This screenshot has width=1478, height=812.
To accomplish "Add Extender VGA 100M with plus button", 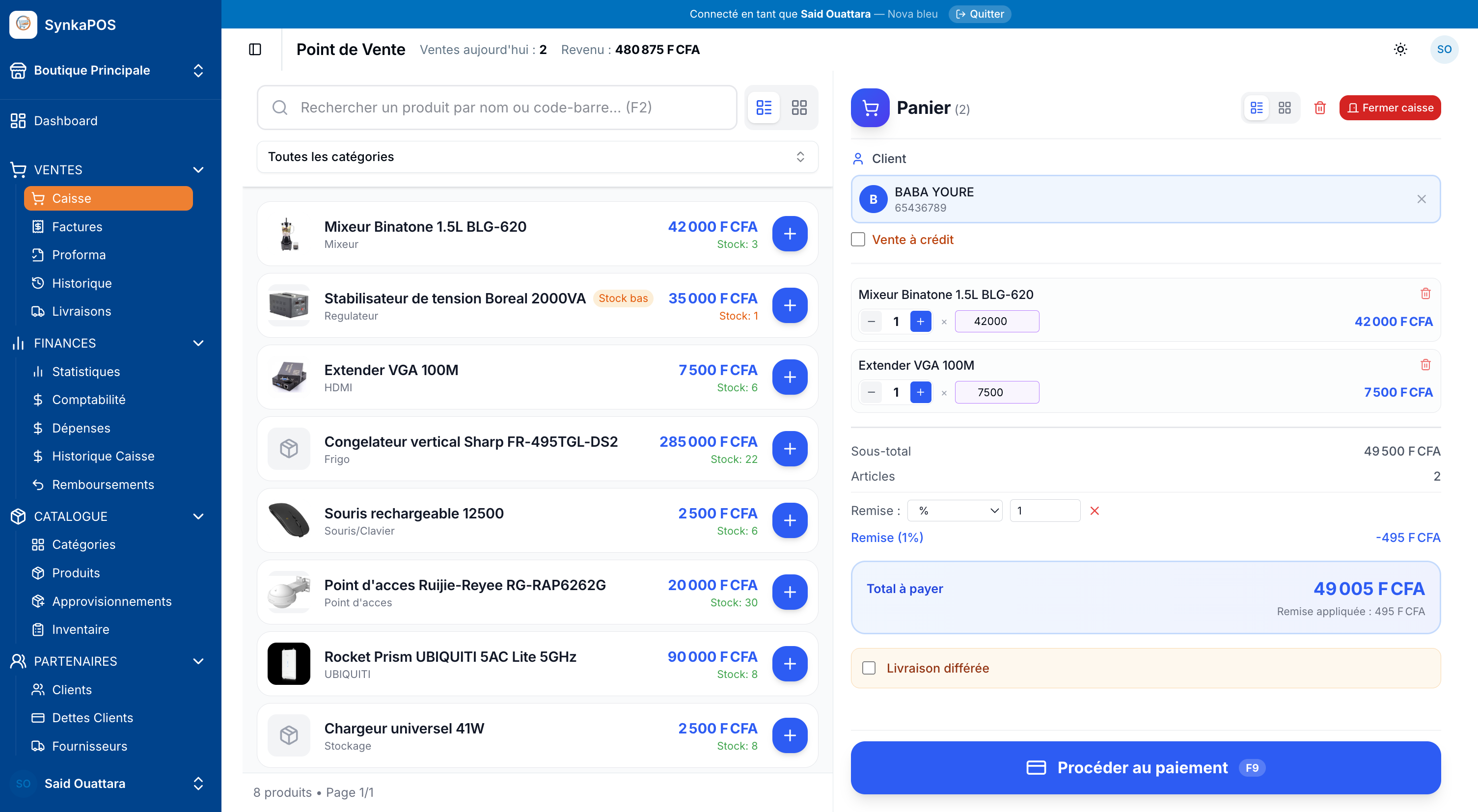I will 790,377.
